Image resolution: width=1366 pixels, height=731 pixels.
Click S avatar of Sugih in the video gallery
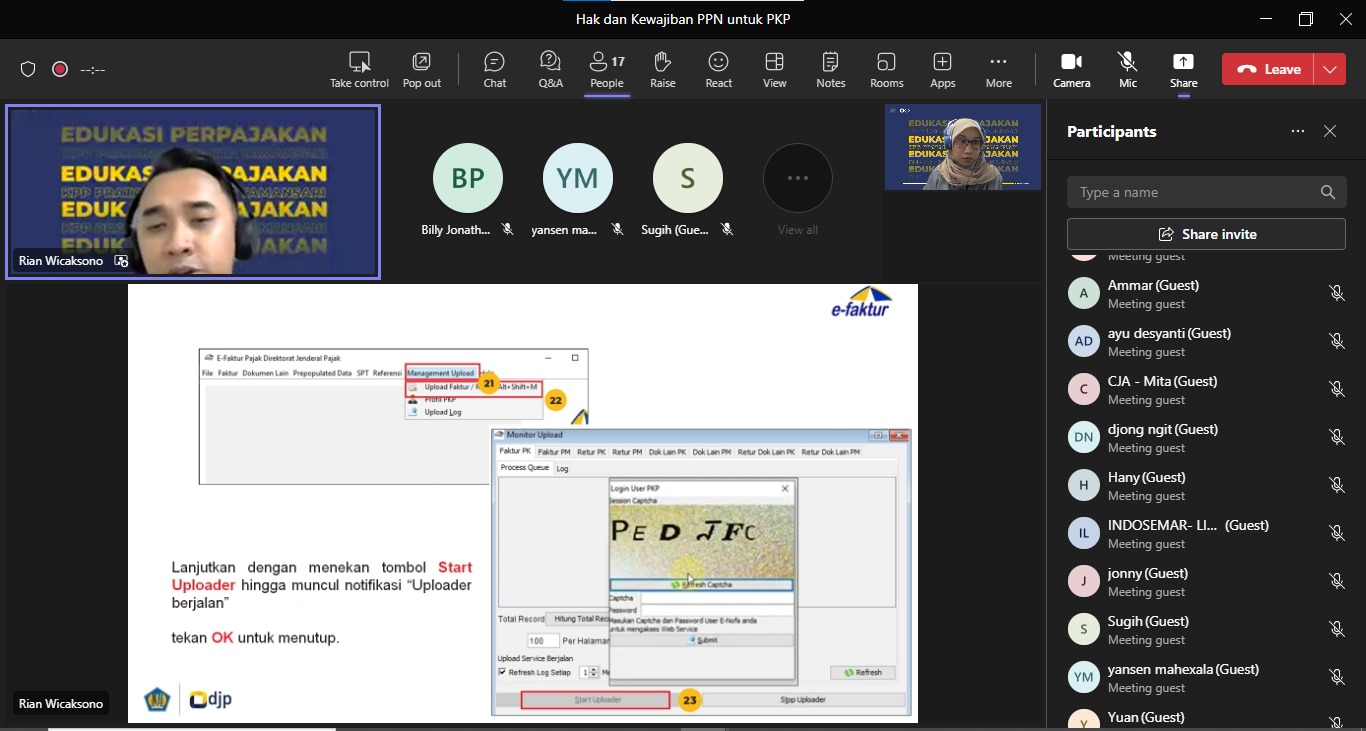point(688,178)
